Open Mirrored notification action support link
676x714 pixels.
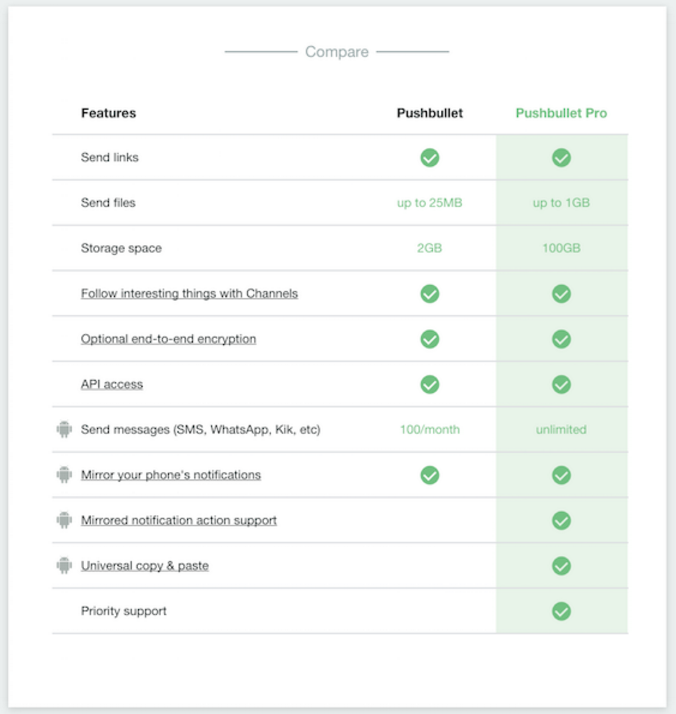179,520
